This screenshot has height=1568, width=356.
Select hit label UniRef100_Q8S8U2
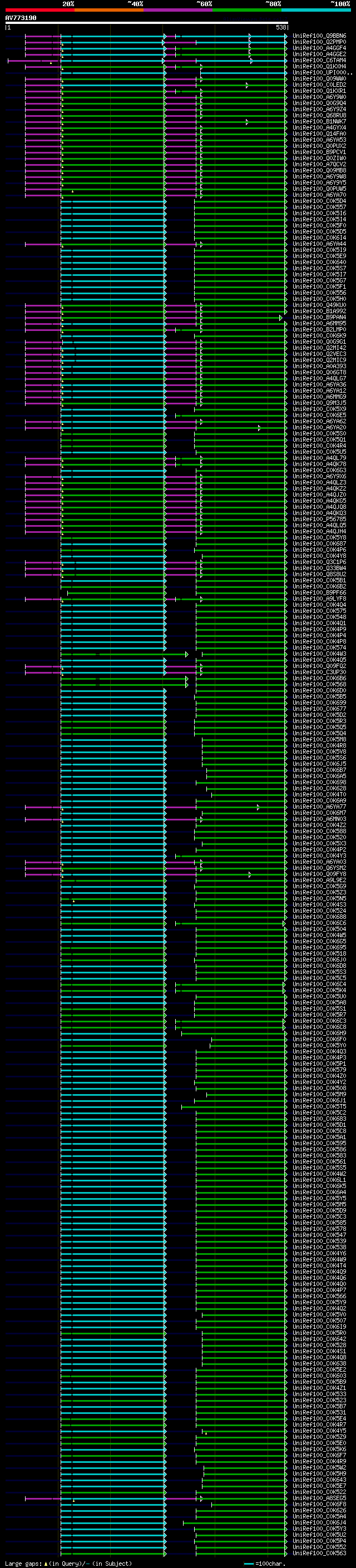click(x=319, y=574)
